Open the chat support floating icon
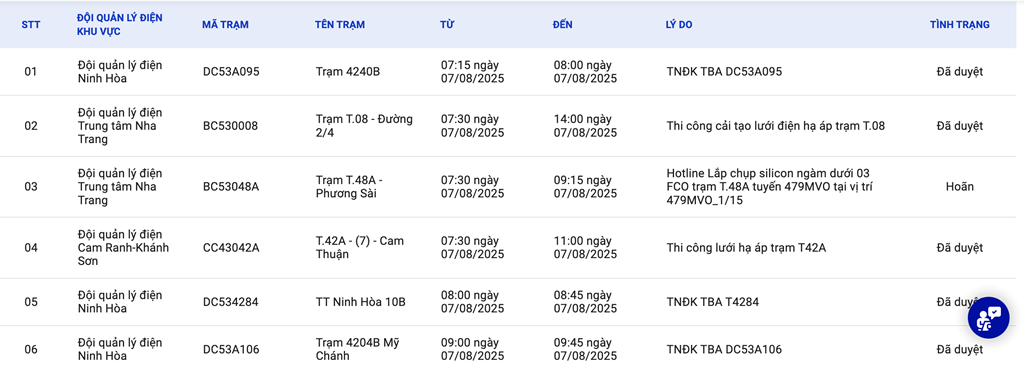 coord(988,317)
